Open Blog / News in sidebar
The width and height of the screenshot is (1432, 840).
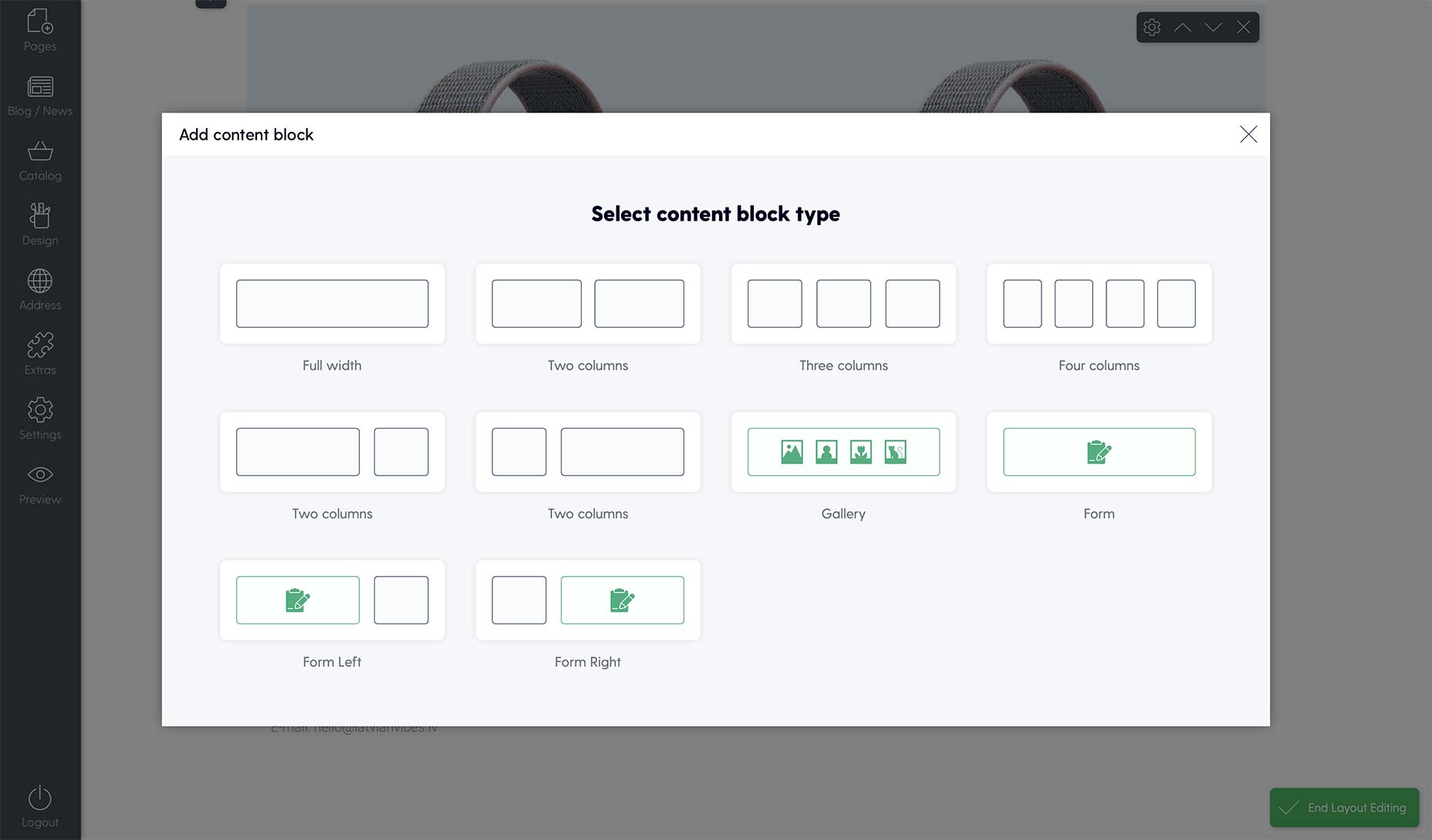click(40, 96)
